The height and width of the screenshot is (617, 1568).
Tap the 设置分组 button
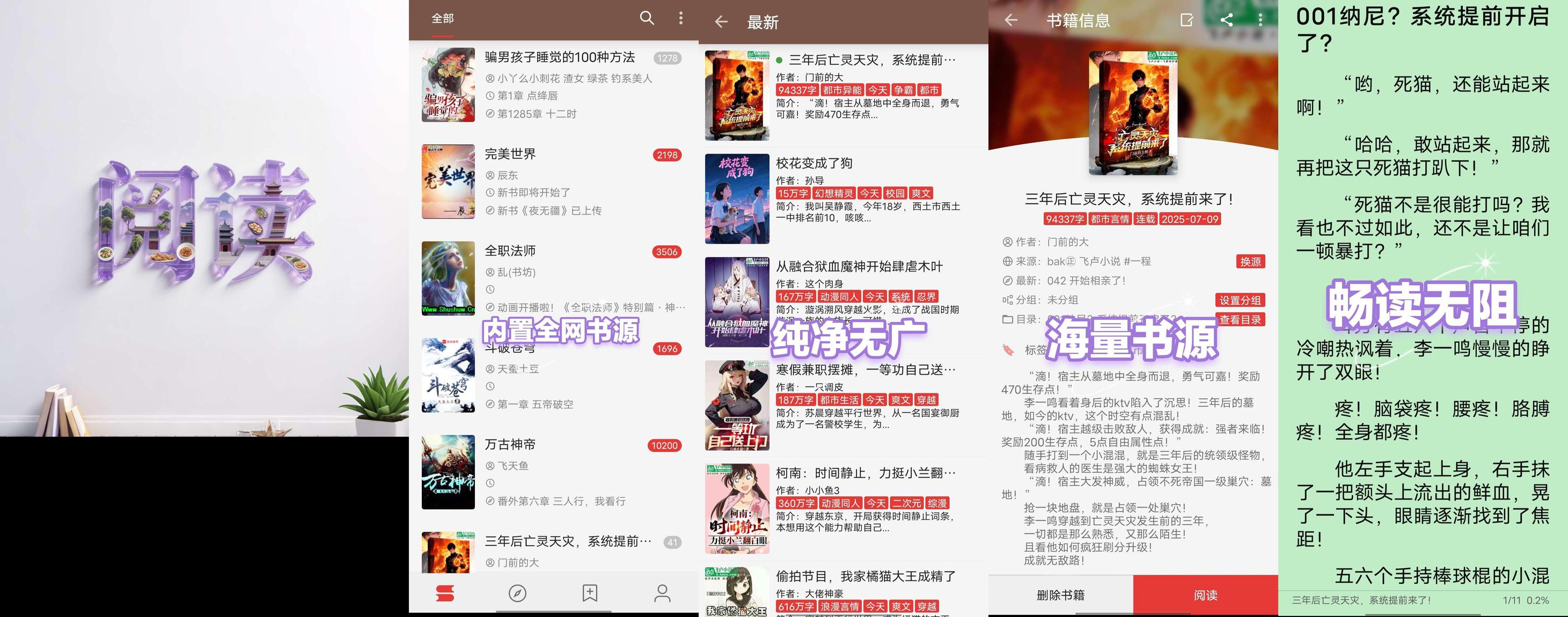click(1240, 300)
